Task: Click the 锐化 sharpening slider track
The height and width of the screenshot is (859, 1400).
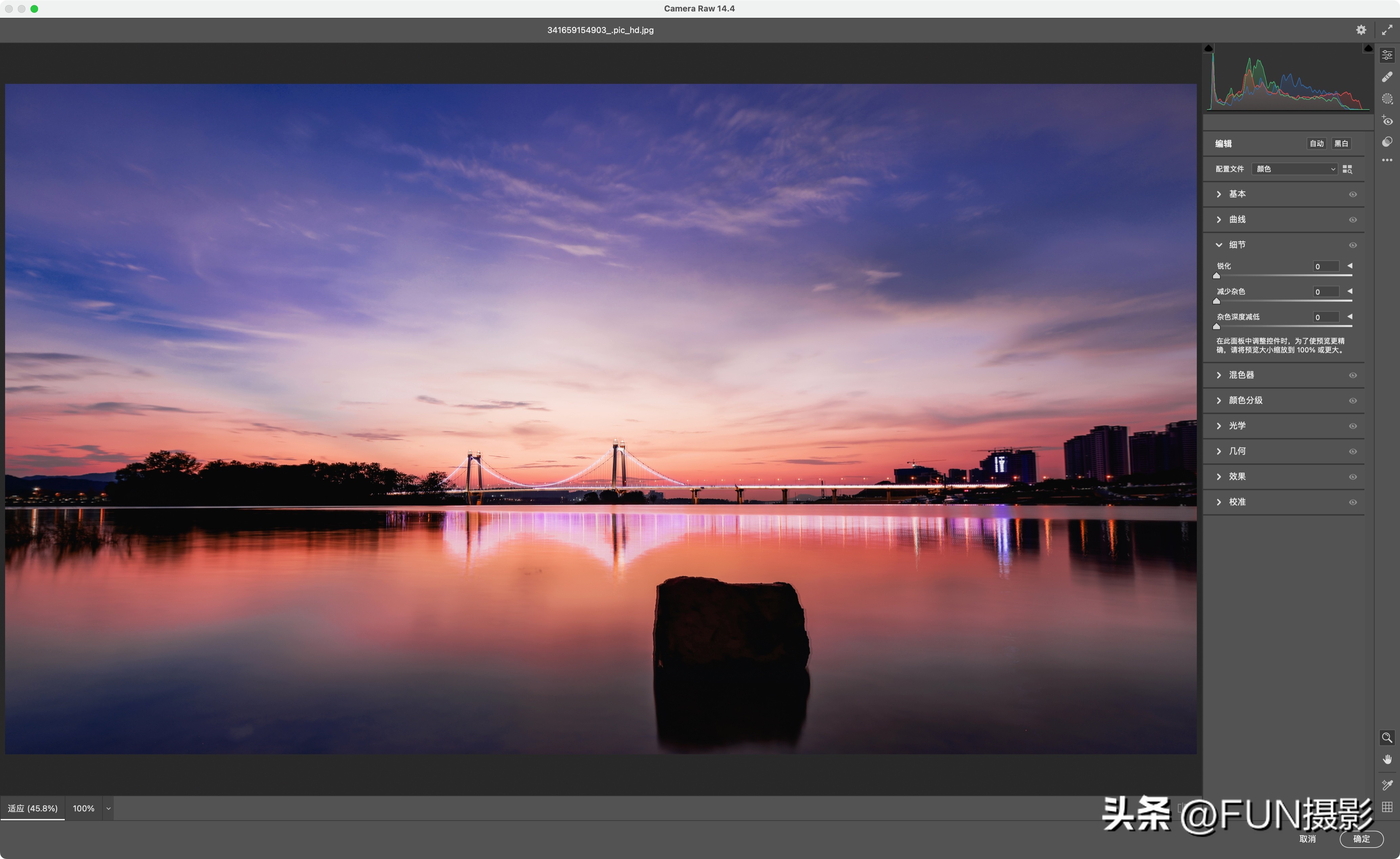Action: (x=1284, y=275)
